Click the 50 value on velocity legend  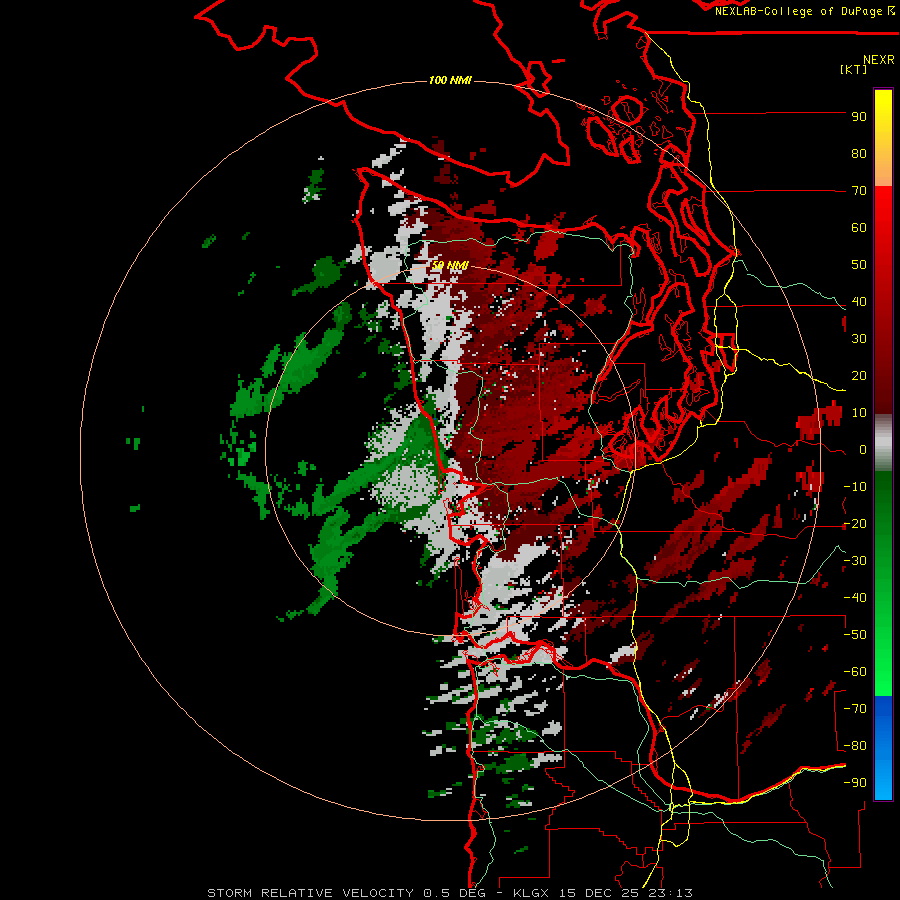point(859,265)
